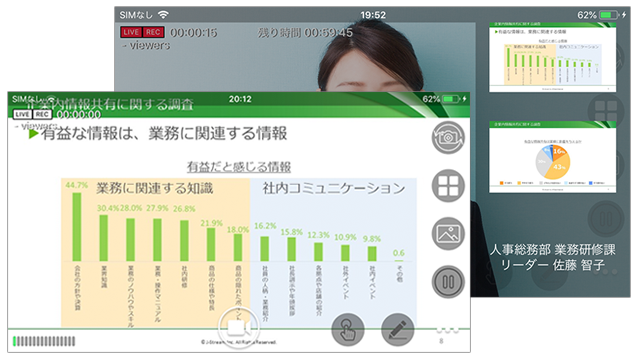Click SIMなし carrier text in back window
This screenshot has width=640, height=360.
point(136,15)
